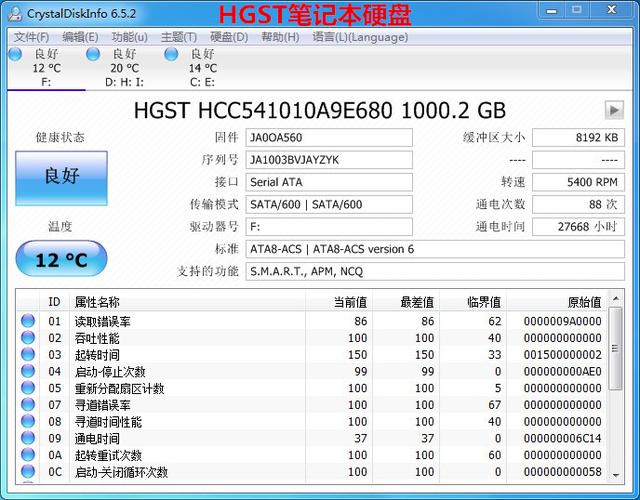
Task: Click raw value 0000009A0000
Action: coord(562,321)
